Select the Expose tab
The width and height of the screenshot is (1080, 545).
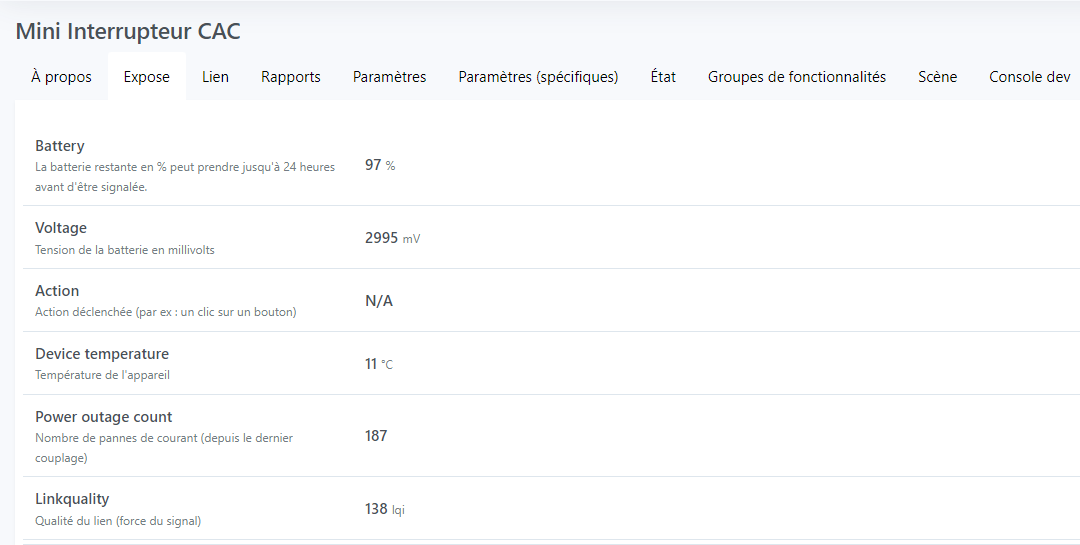(147, 76)
